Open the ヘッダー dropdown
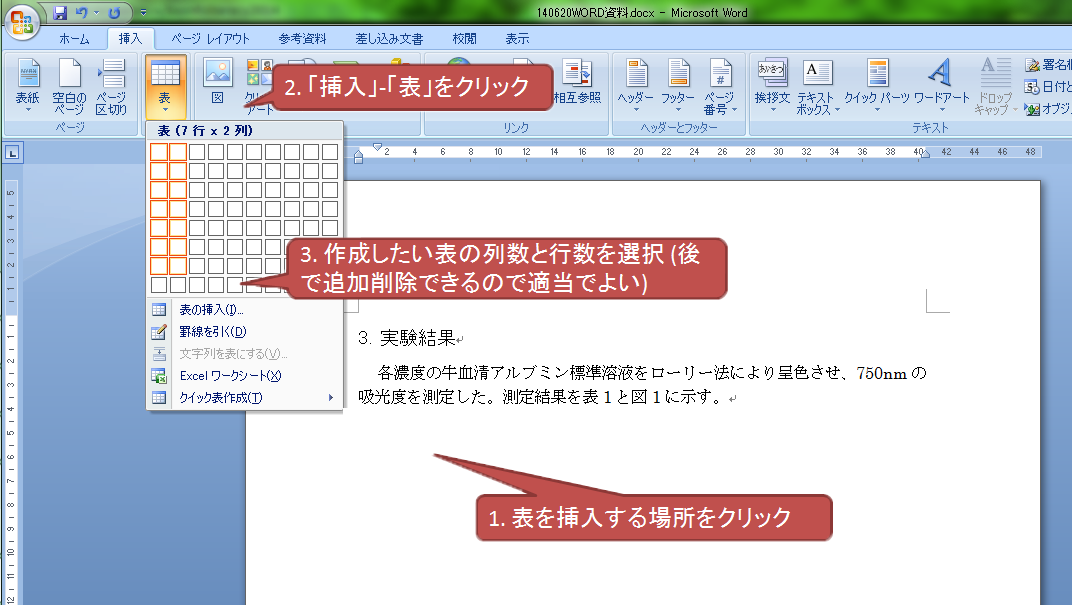 (x=635, y=85)
